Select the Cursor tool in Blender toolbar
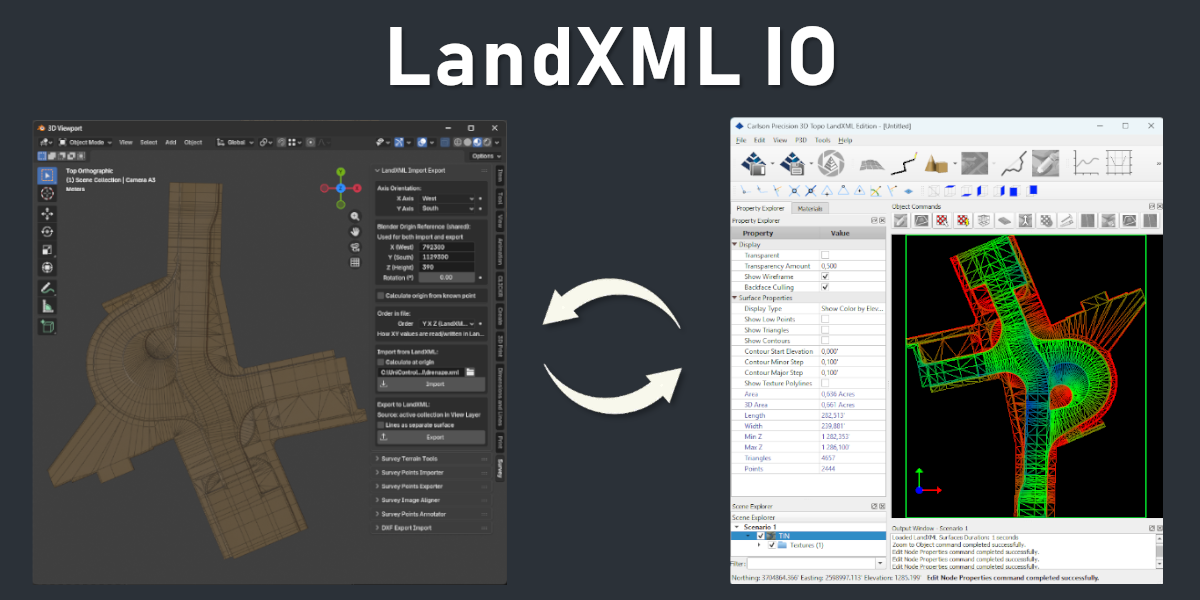This screenshot has width=1200, height=600. pyautogui.click(x=47, y=193)
